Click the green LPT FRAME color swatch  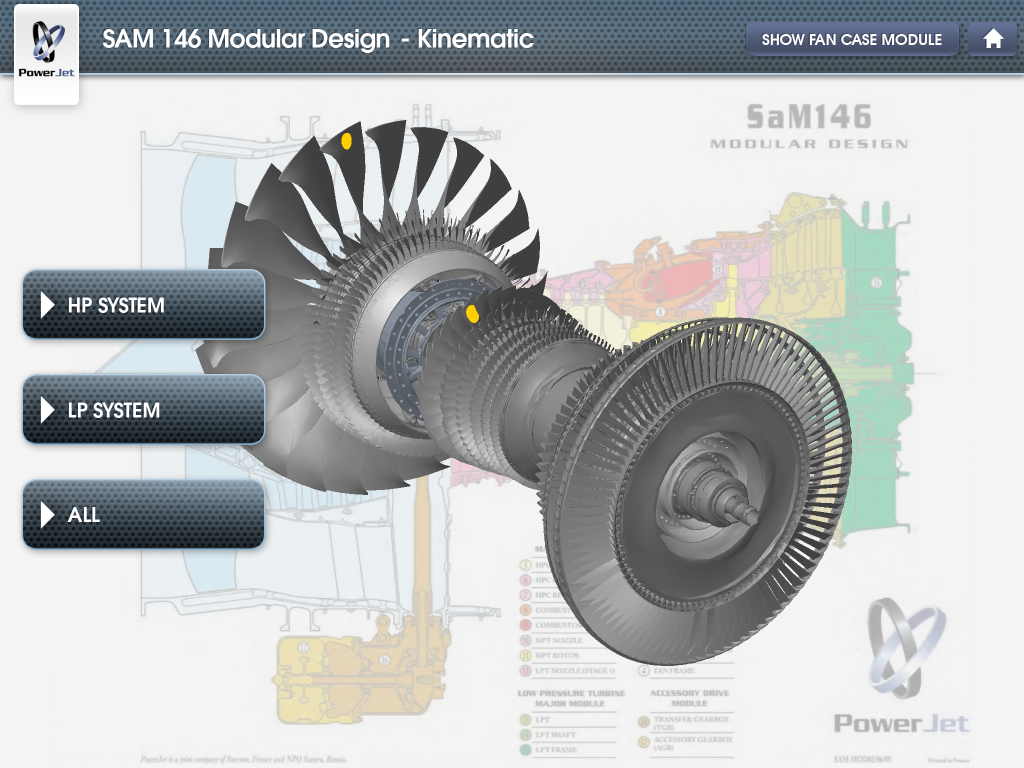pyautogui.click(x=525, y=748)
